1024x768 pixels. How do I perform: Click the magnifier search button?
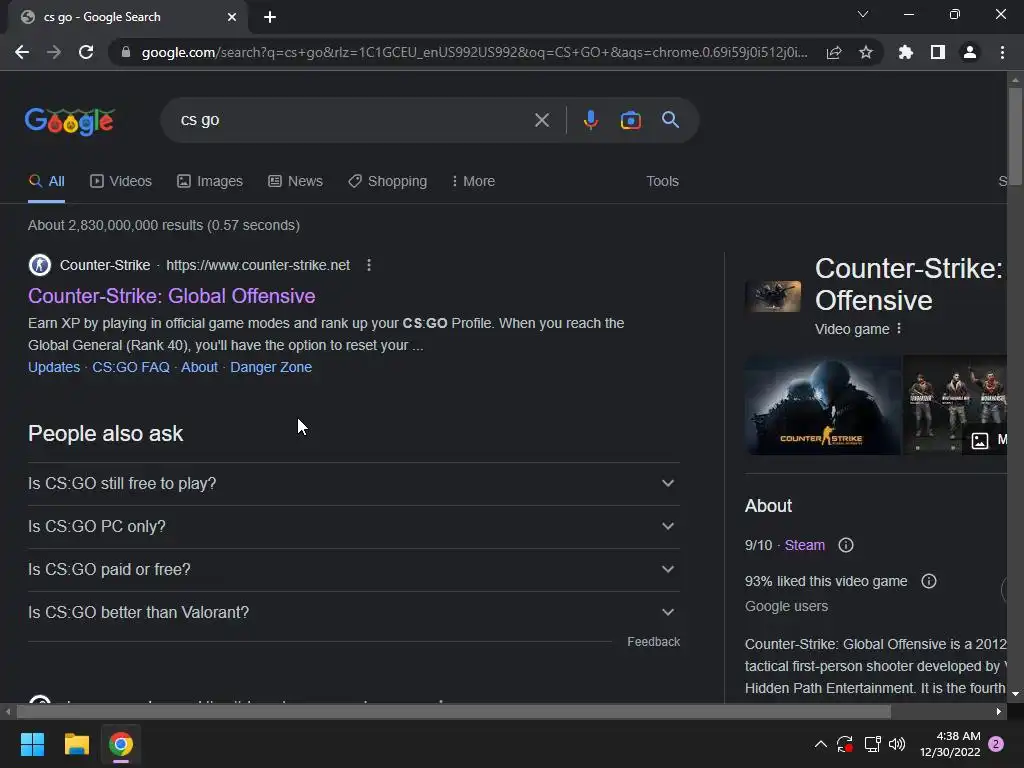pyautogui.click(x=670, y=120)
